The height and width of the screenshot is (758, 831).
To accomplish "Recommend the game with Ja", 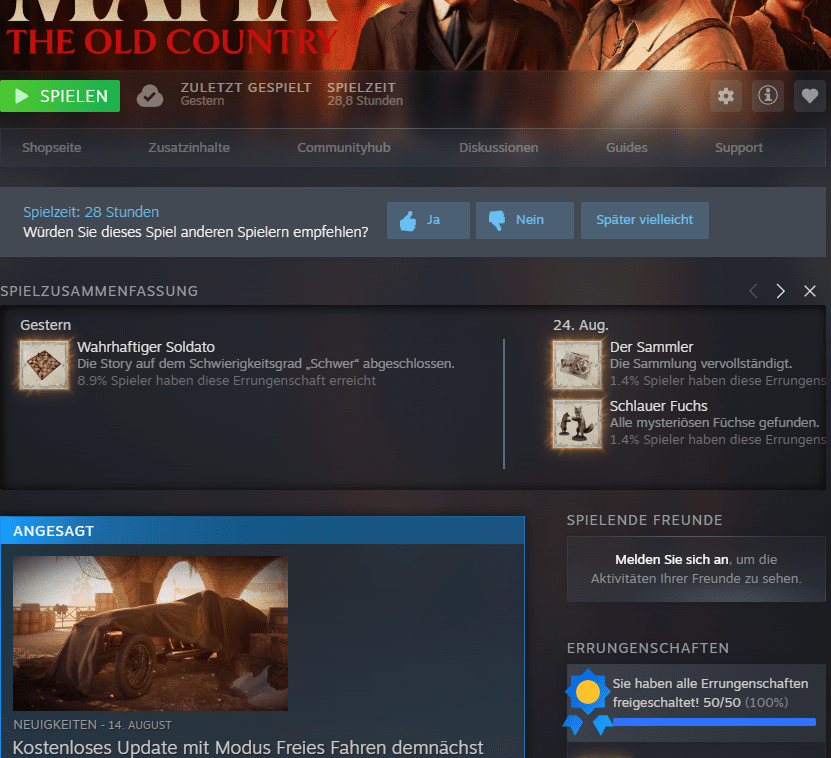I will [428, 220].
